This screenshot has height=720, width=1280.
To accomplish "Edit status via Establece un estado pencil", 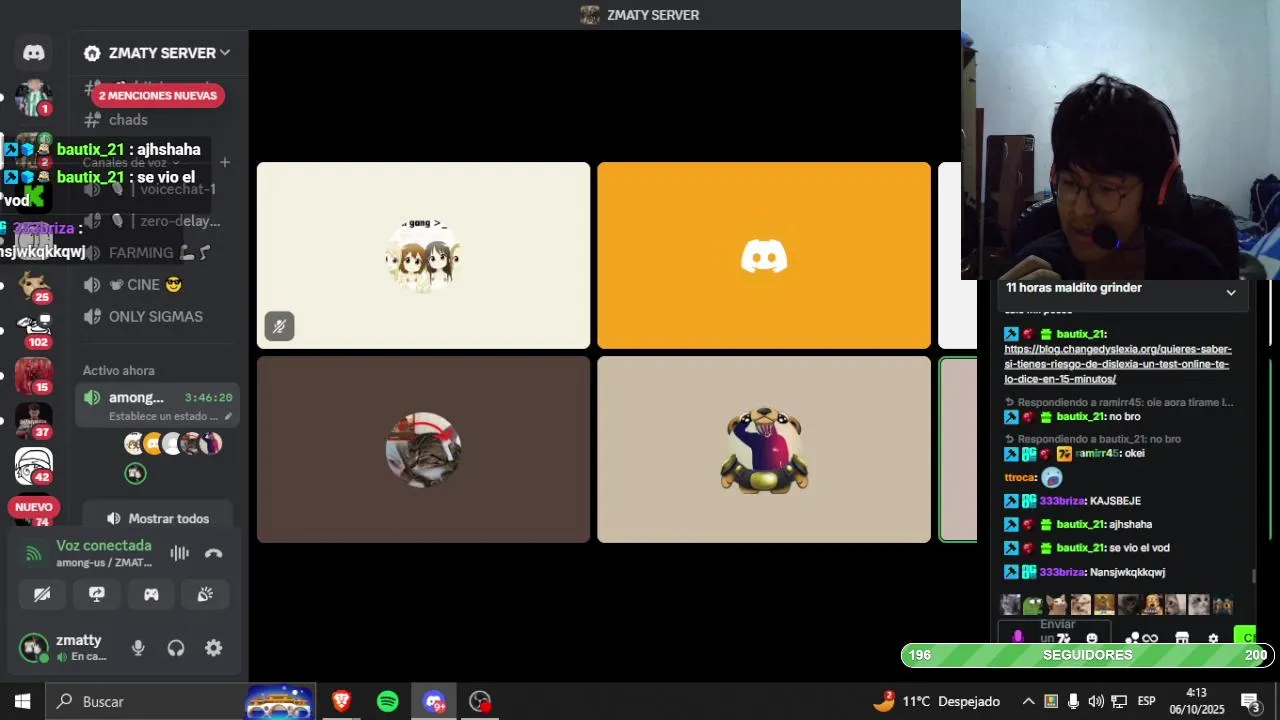I will (x=228, y=416).
